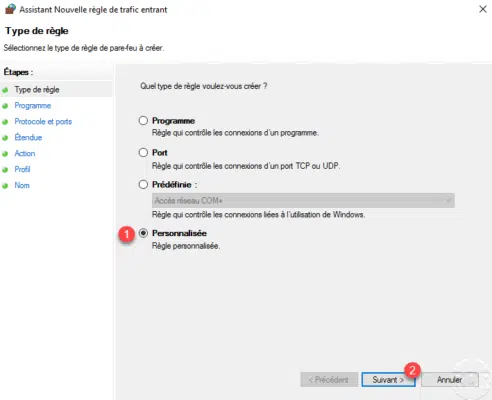Close the rule wizard window
Viewport: 492px width, 400px height.
click(x=483, y=9)
